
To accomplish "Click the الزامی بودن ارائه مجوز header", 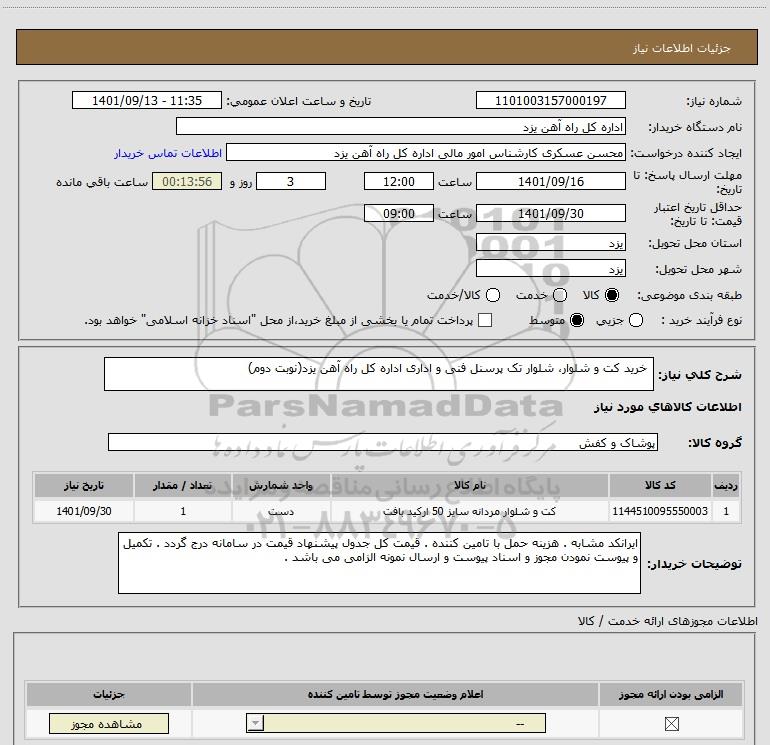I will [x=671, y=694].
